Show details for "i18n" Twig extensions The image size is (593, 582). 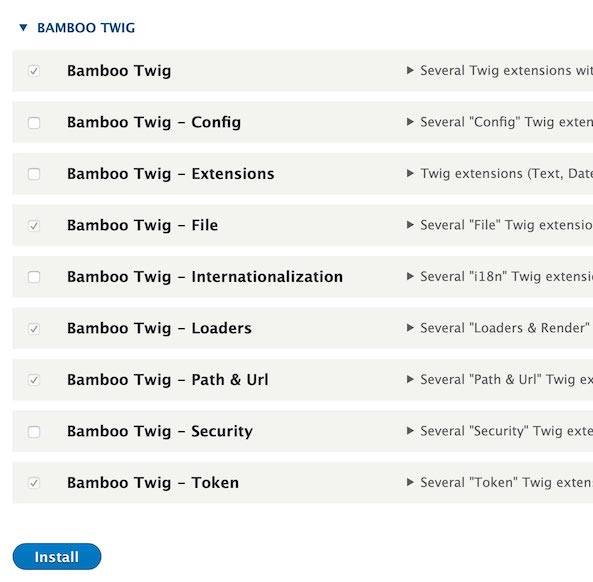(x=410, y=276)
